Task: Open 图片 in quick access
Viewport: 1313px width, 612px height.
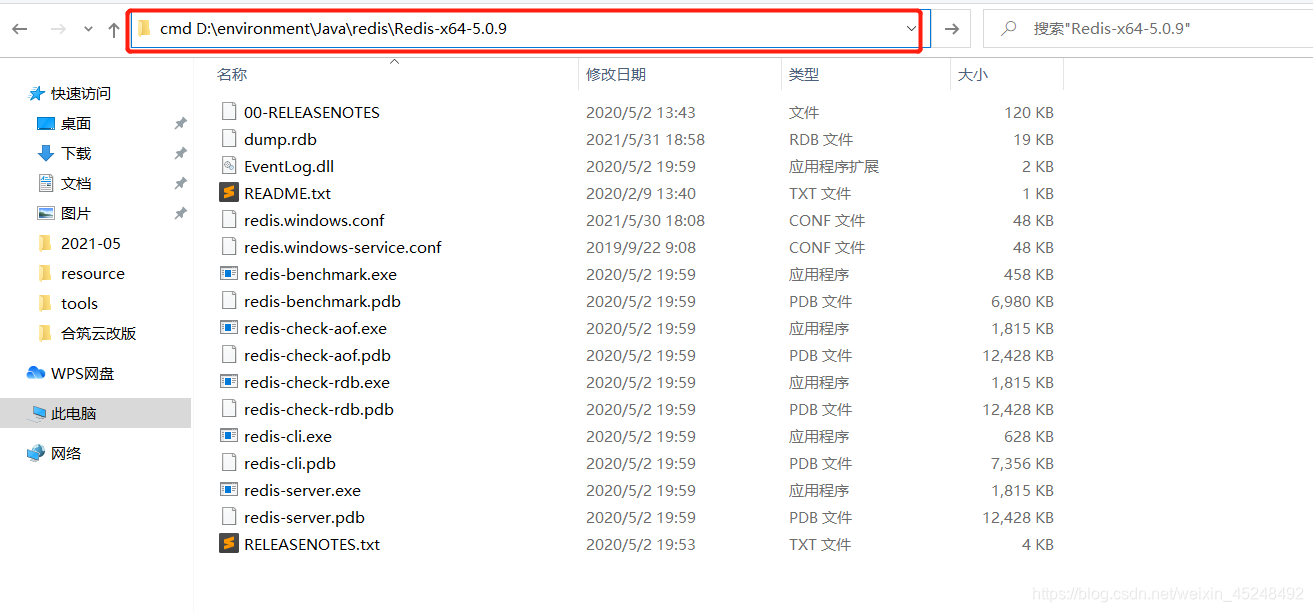Action: [76, 213]
